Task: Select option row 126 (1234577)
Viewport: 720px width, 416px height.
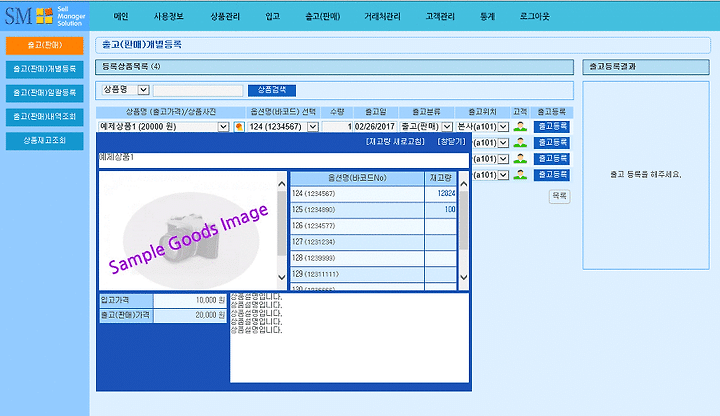Action: coord(373,226)
